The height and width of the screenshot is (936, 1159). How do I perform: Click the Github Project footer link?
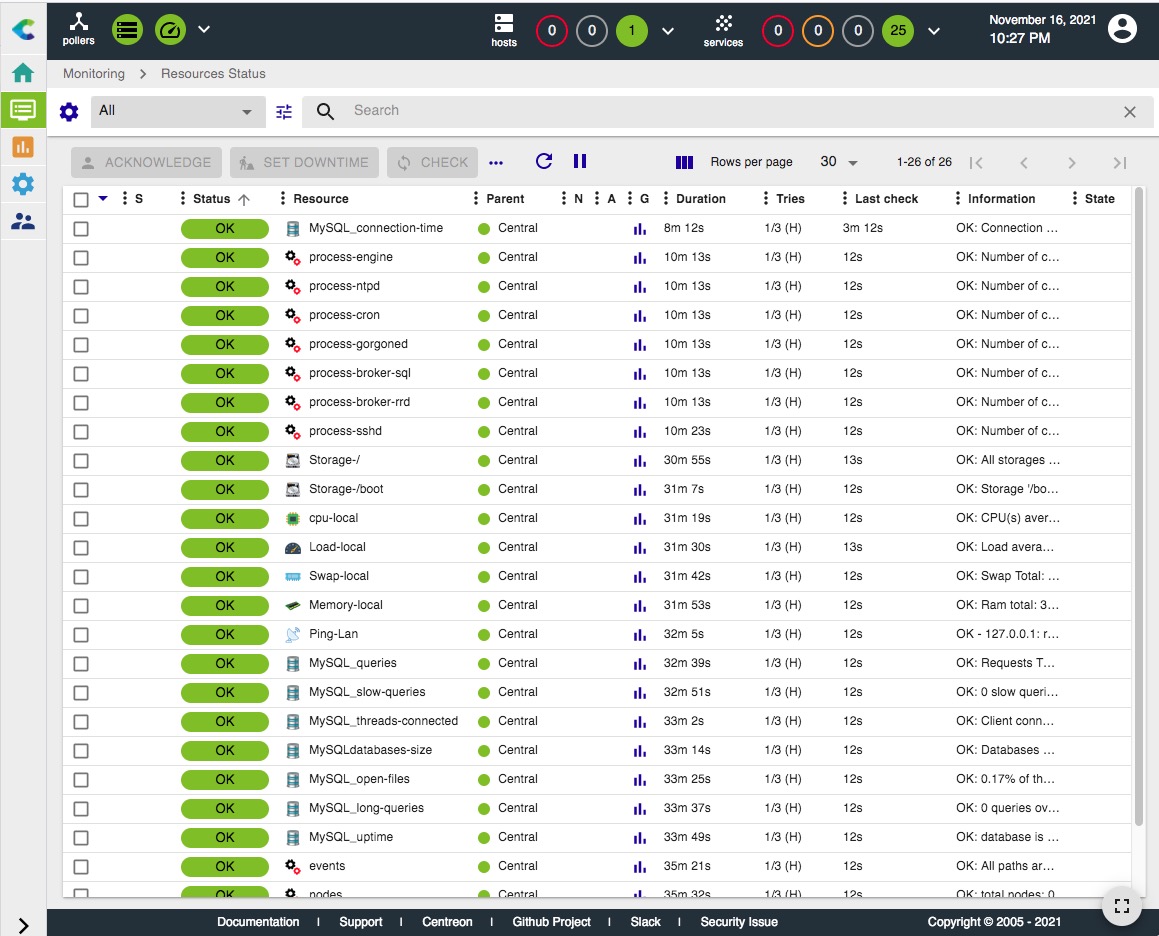point(551,922)
